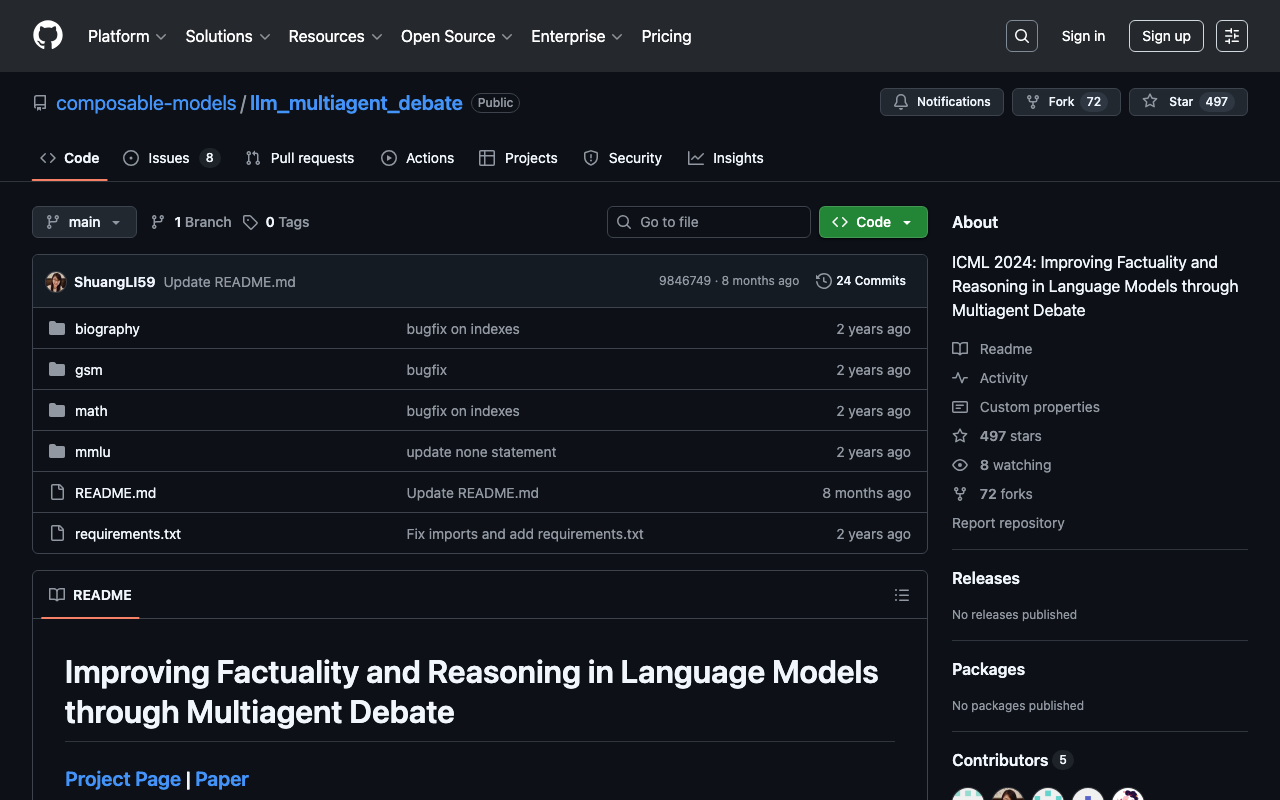Open README outline list icon
This screenshot has height=800, width=1280.
901,595
